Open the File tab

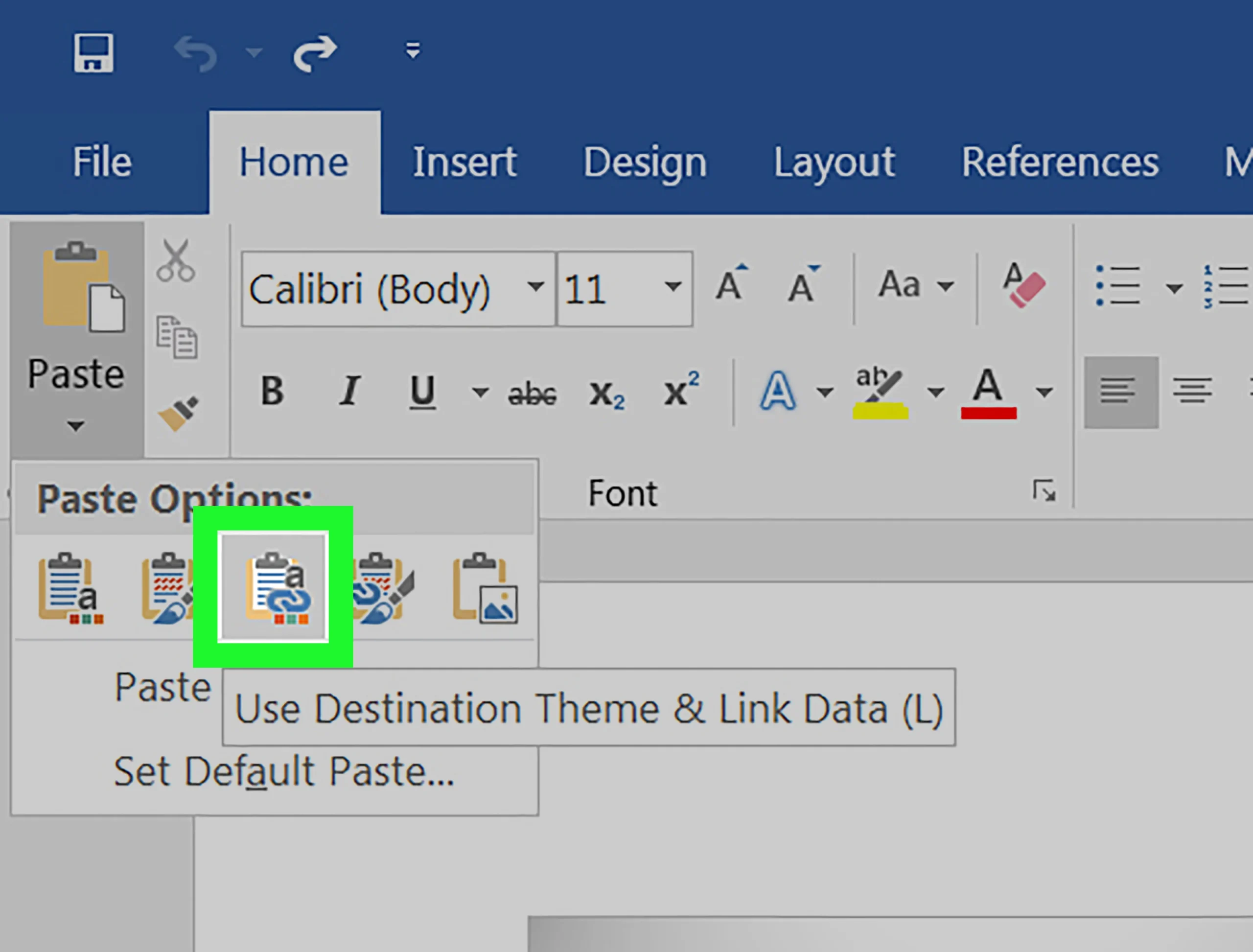coord(102,163)
